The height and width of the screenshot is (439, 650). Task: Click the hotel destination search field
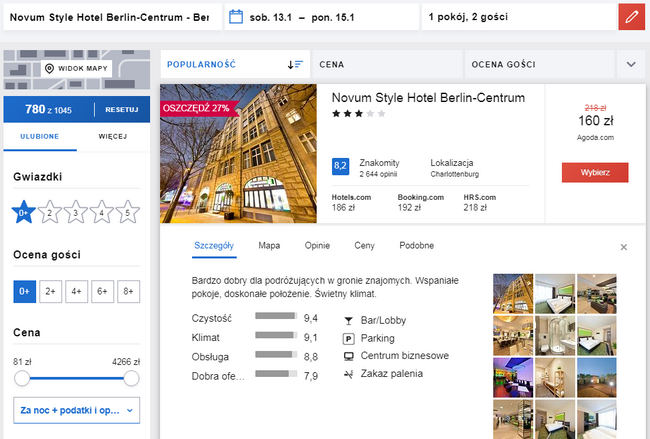point(113,17)
